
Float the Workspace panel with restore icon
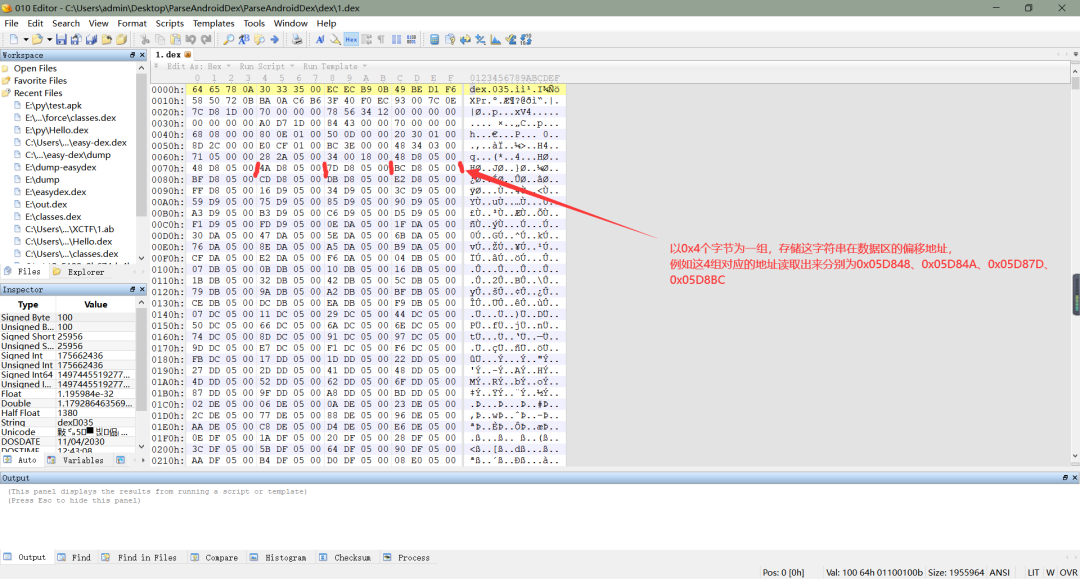point(132,55)
